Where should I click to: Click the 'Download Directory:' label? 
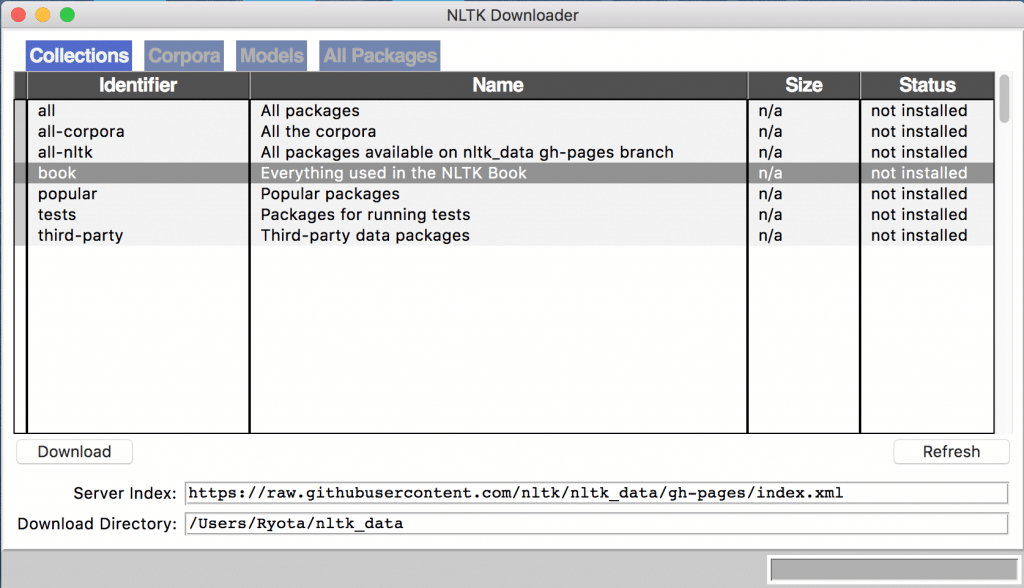point(97,524)
